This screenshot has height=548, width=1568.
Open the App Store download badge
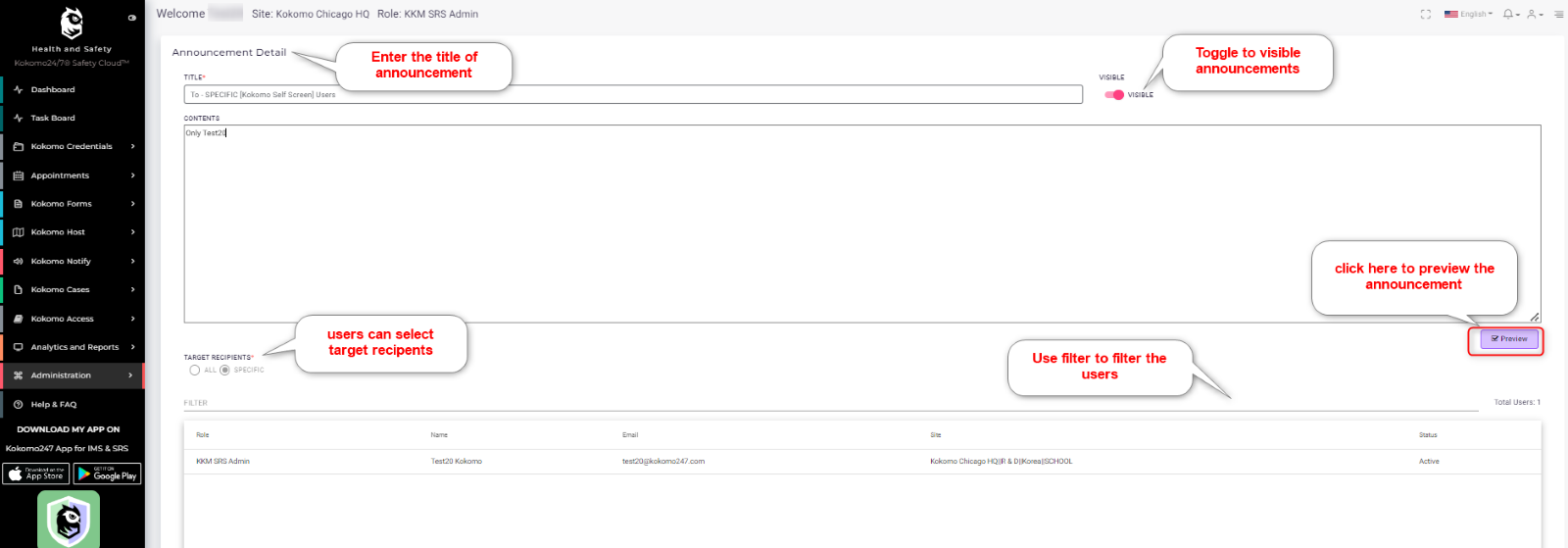[36, 473]
